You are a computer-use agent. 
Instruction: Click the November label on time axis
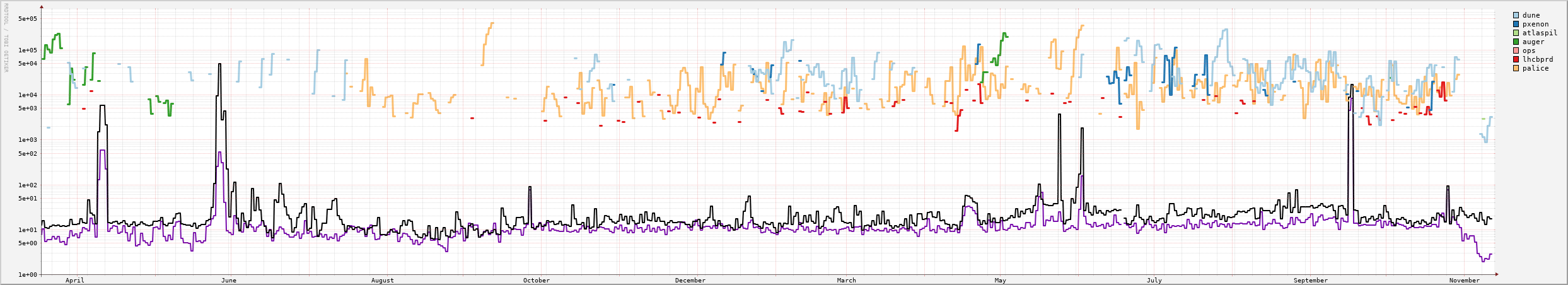pos(1465,281)
